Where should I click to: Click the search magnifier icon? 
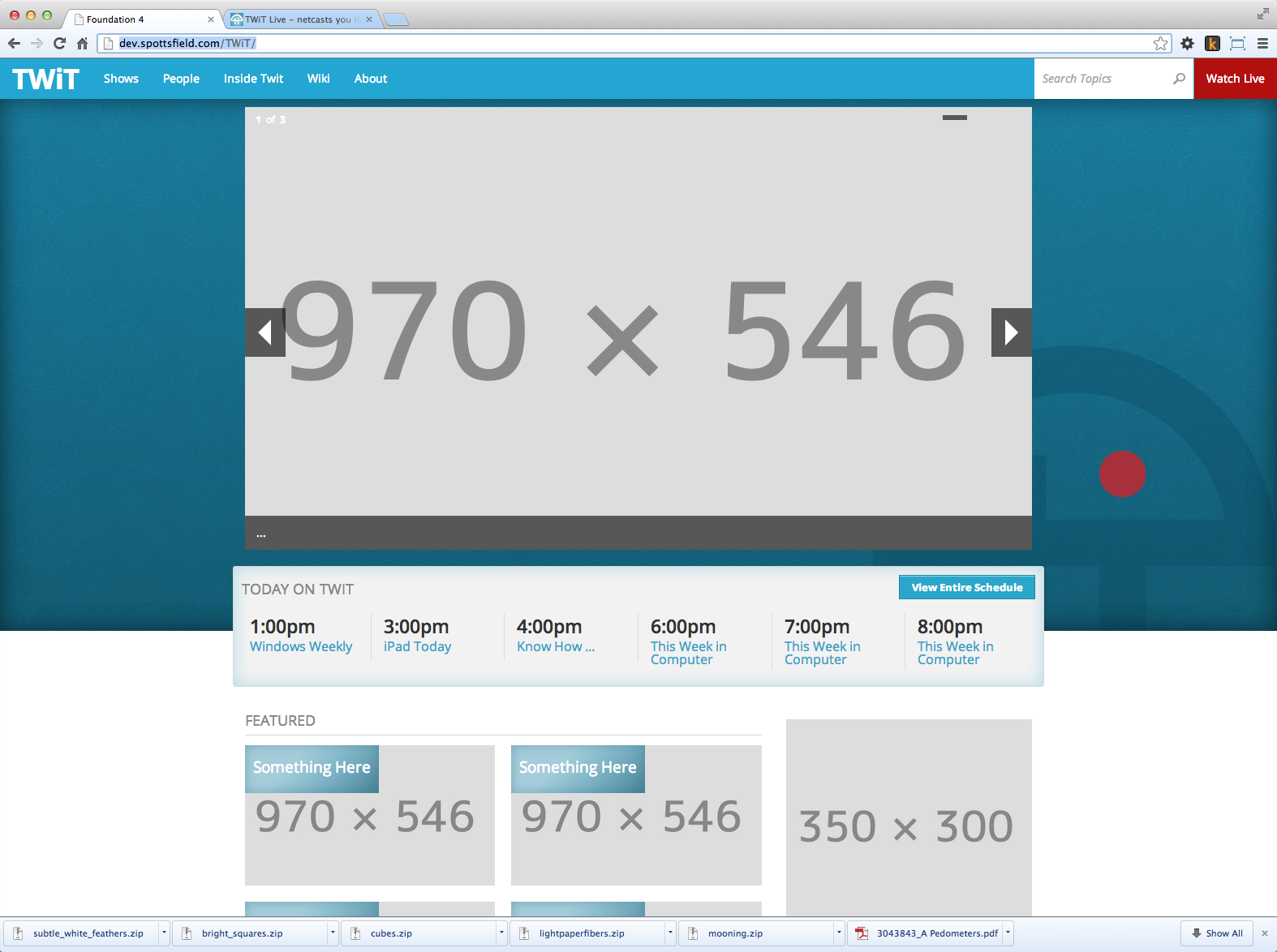point(1179,79)
